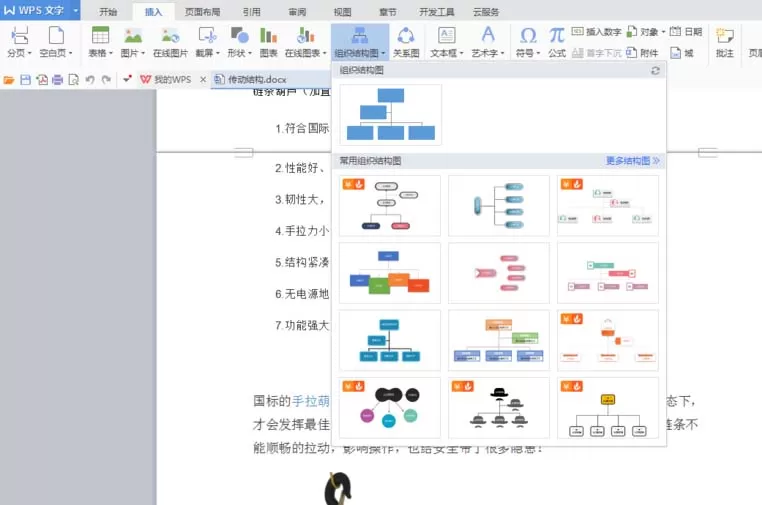762x505 pixels.
Task: Undo the last action
Action: click(x=90, y=80)
